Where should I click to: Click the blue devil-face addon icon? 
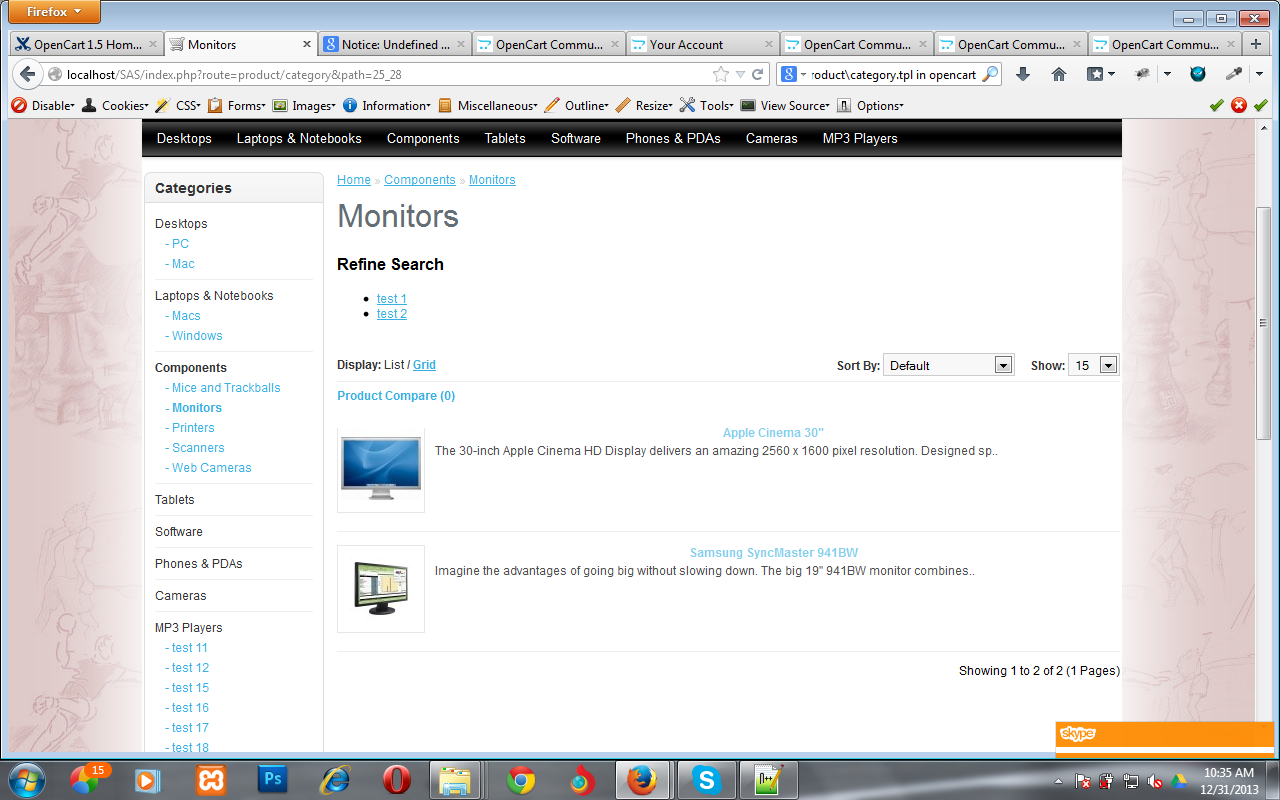(1197, 74)
